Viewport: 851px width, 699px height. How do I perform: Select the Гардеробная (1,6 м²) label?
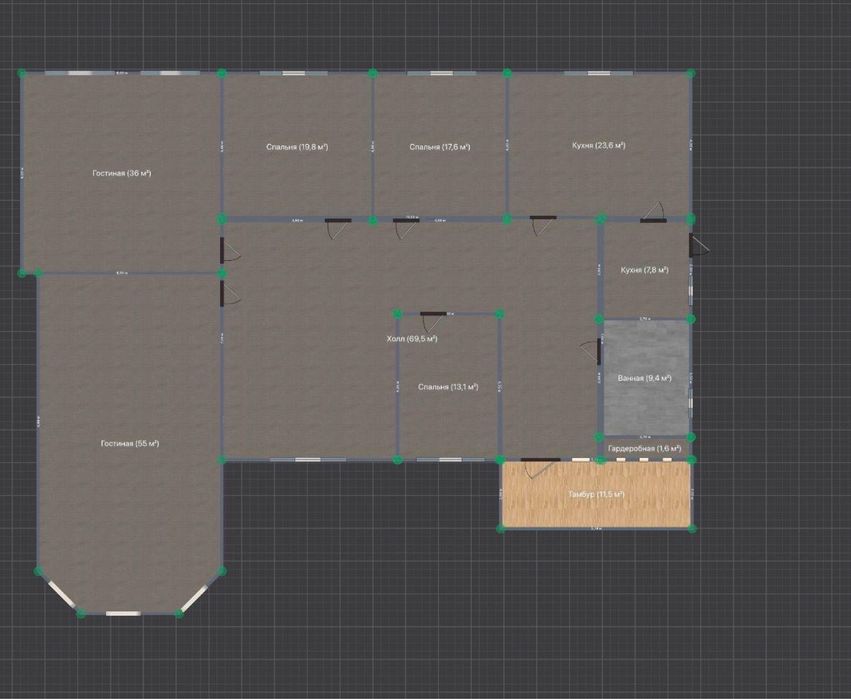click(644, 449)
